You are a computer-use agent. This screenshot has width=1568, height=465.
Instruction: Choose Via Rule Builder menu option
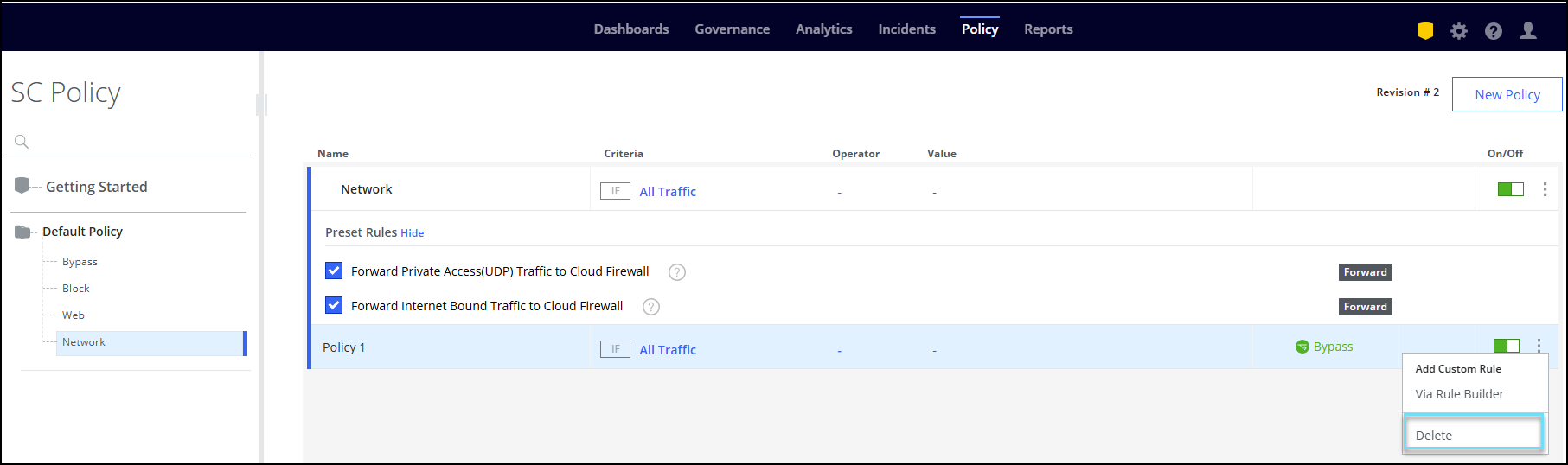click(1459, 394)
